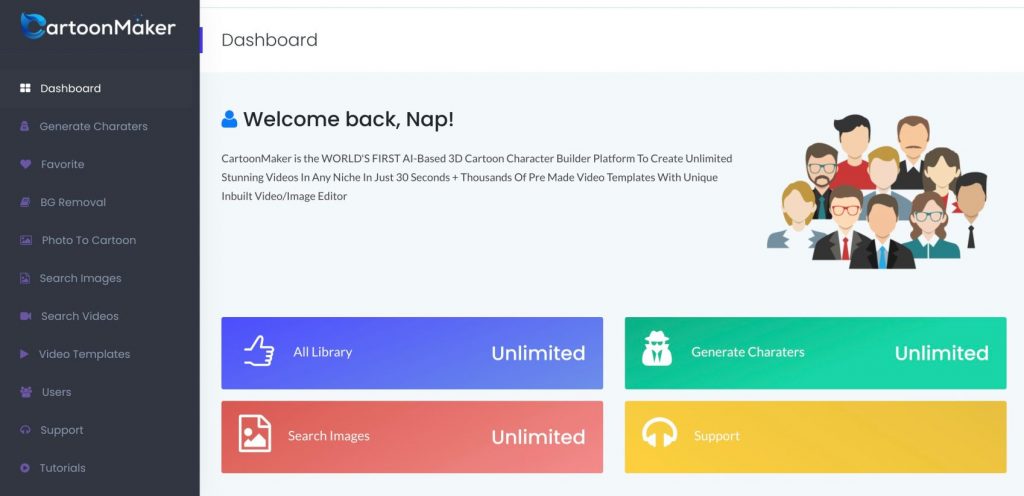1024x496 pixels.
Task: Open the Search Images menu item
Action: click(80, 278)
